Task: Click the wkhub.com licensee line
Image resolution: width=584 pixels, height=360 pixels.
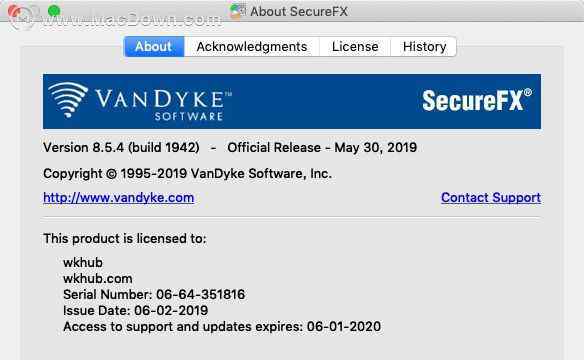Action: click(98, 278)
